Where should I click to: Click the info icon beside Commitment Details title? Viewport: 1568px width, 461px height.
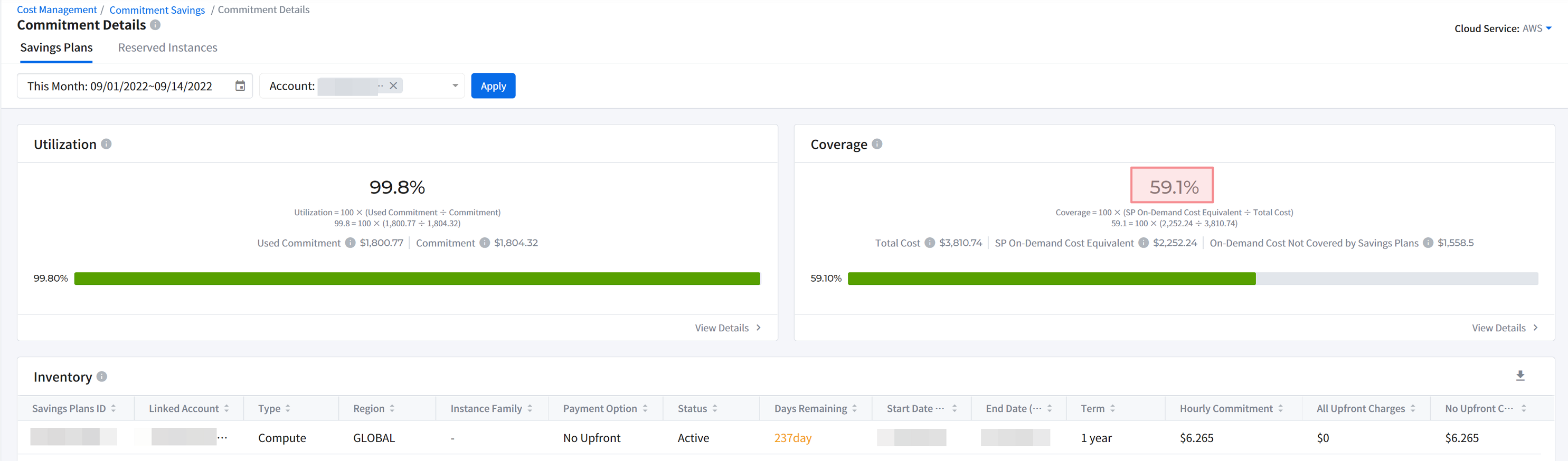[x=155, y=25]
